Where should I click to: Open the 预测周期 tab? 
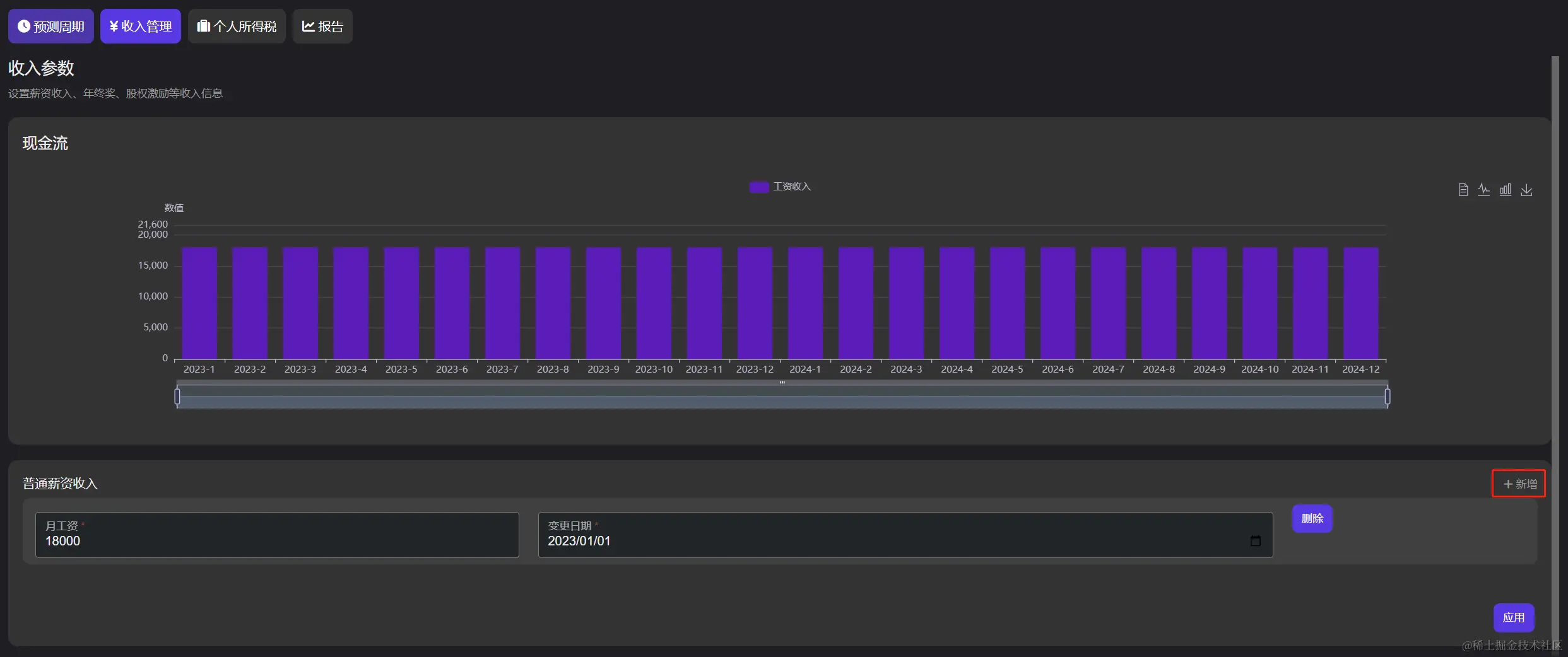(50, 26)
